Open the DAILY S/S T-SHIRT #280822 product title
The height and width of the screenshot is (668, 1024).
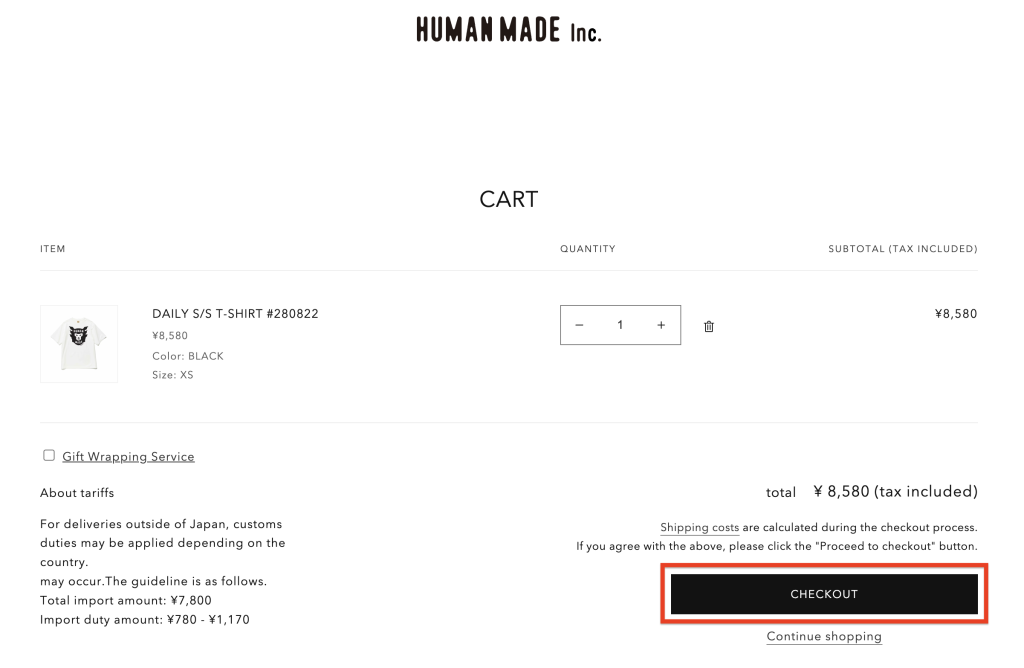tap(235, 314)
